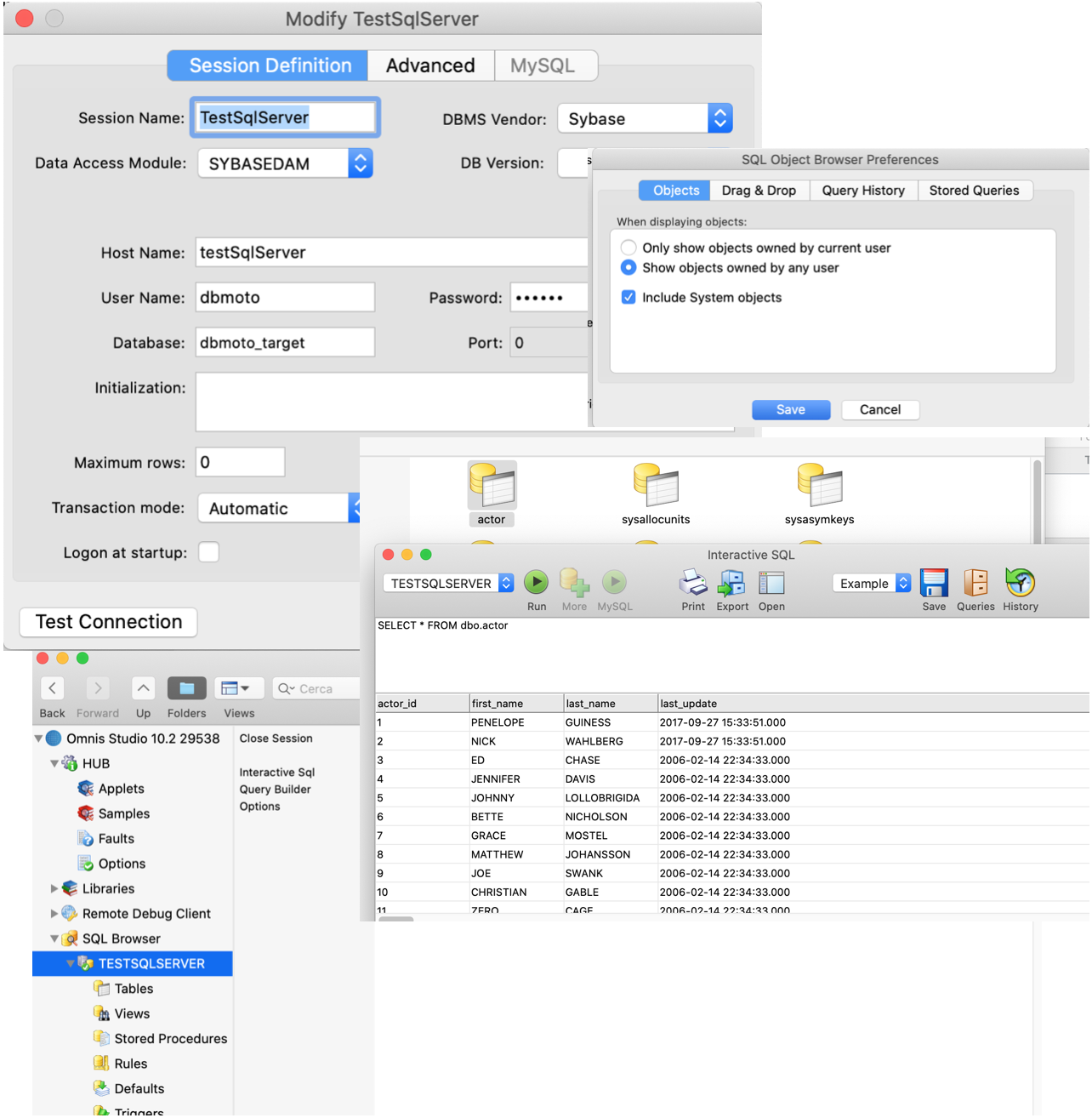This screenshot has width=1092, height=1118.
Task: Collapse the HUB tree node
Action: [54, 763]
